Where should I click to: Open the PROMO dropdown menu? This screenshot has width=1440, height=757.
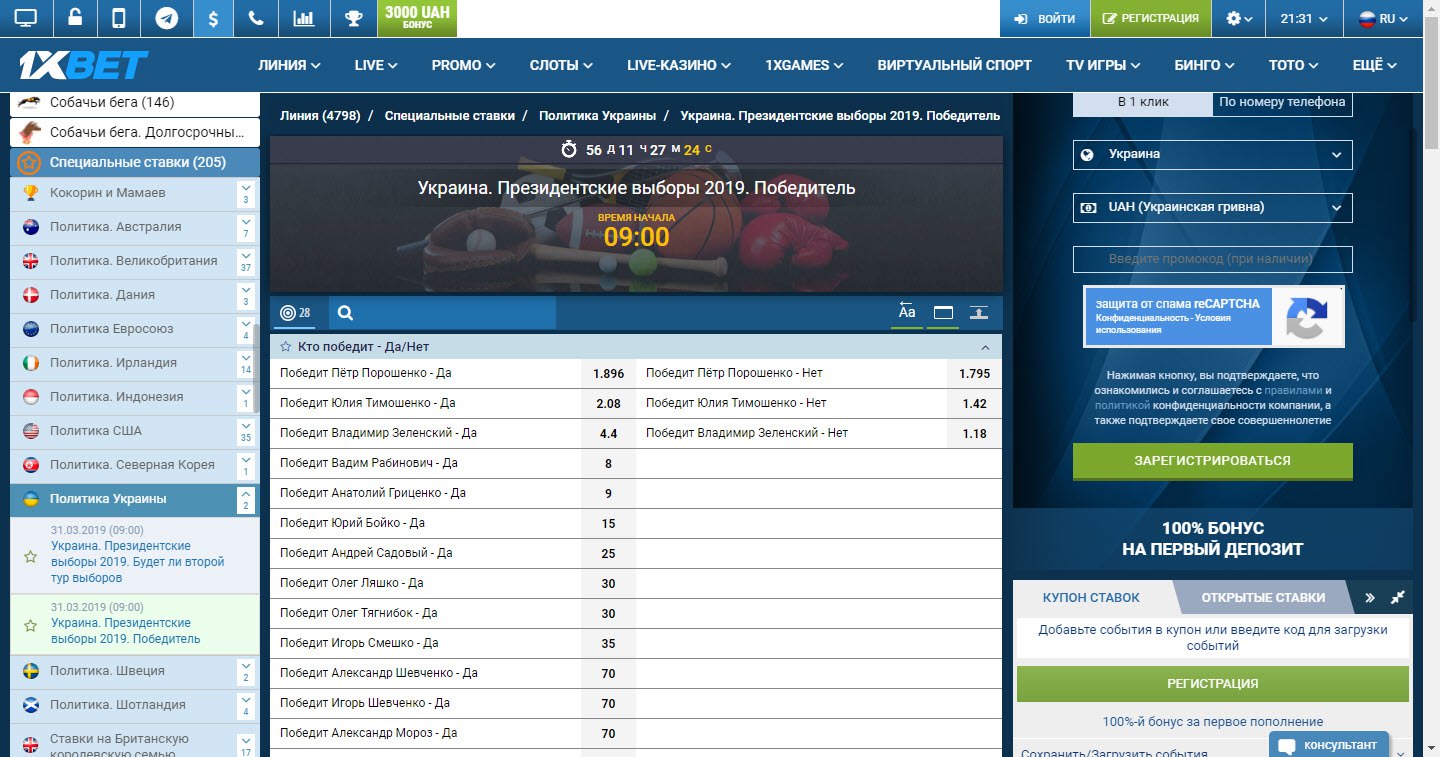(464, 65)
